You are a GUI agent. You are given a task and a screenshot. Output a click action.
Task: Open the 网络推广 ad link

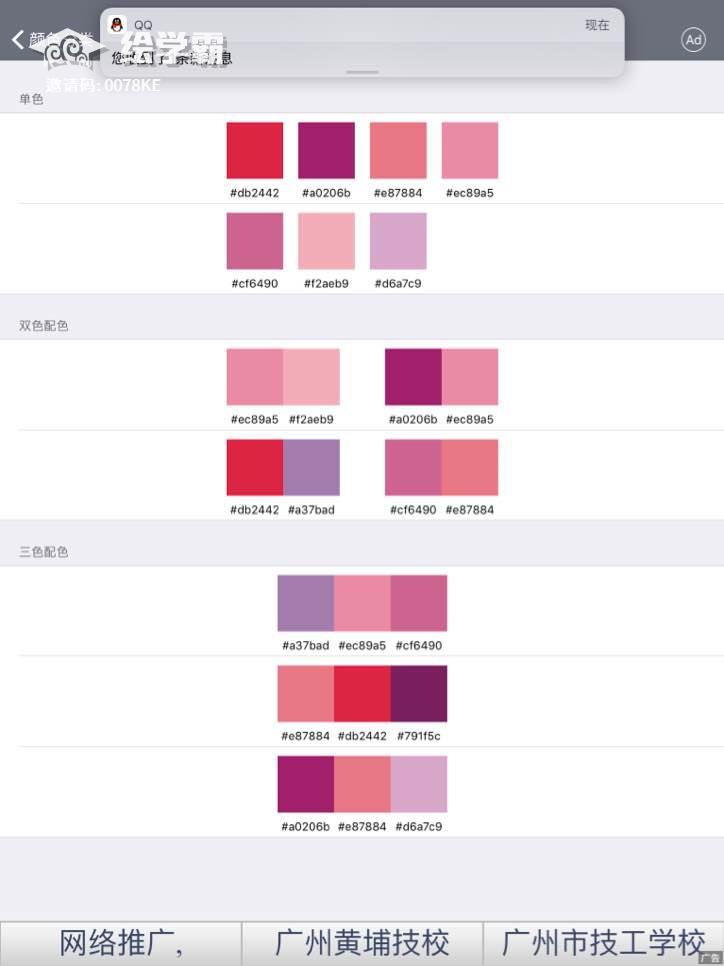coord(120,943)
